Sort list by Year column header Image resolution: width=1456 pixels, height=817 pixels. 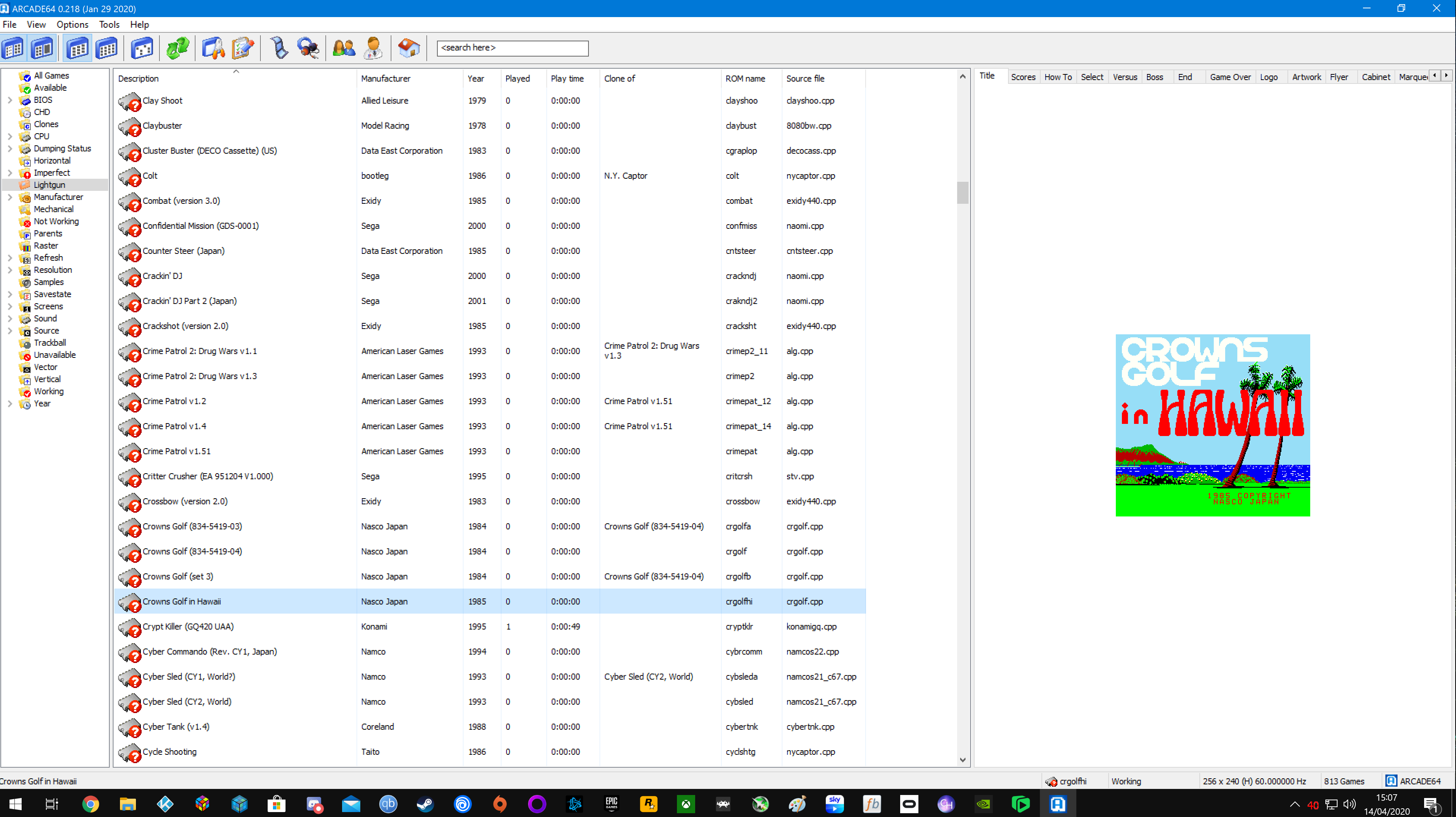click(481, 79)
